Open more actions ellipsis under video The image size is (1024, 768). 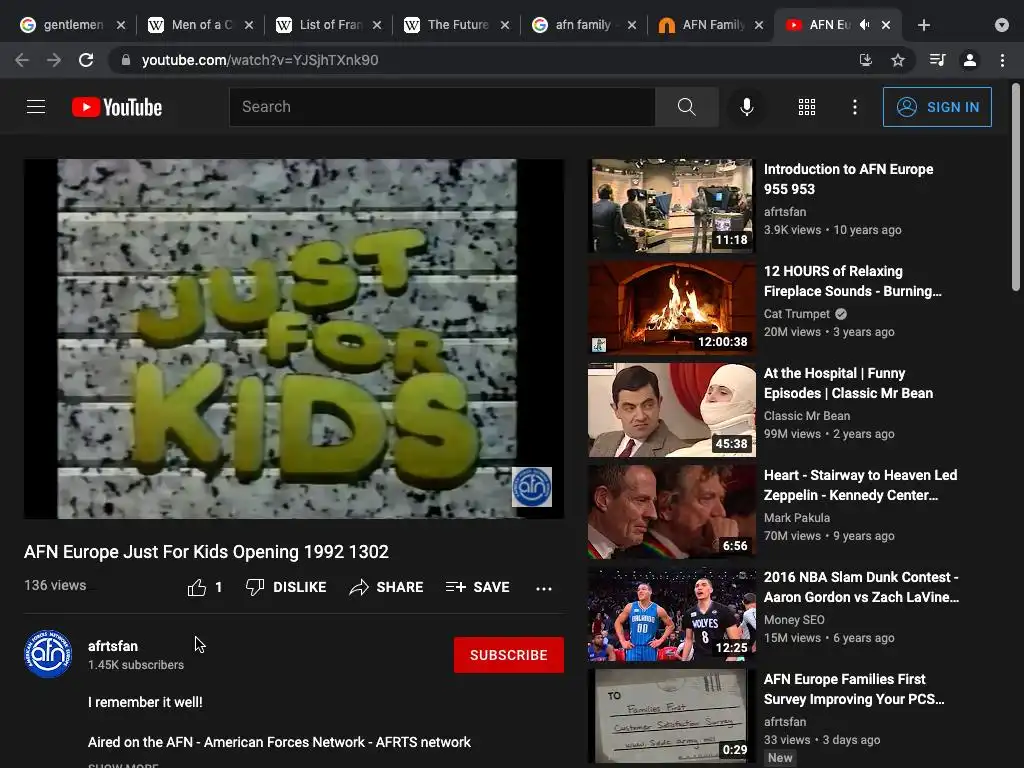(x=543, y=588)
